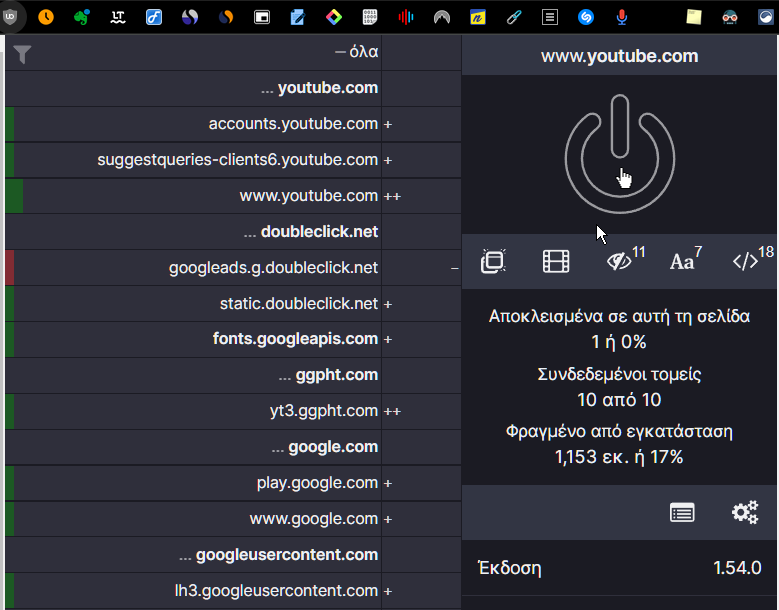Select the '... ggpht.com' domain row

coord(193,375)
